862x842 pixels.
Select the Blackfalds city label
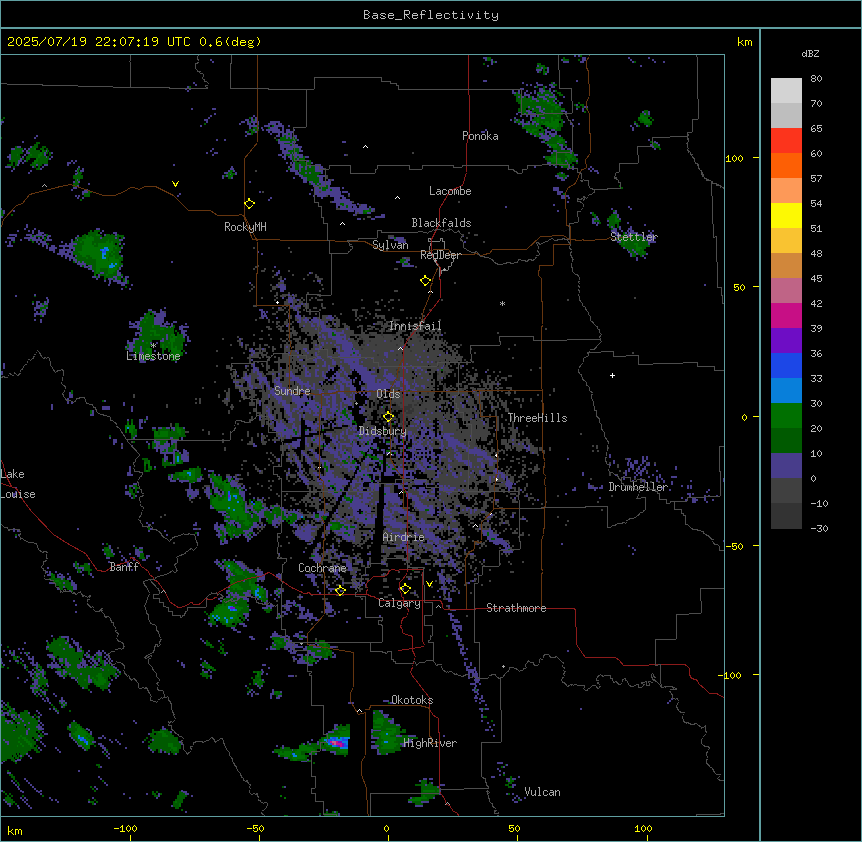(441, 223)
